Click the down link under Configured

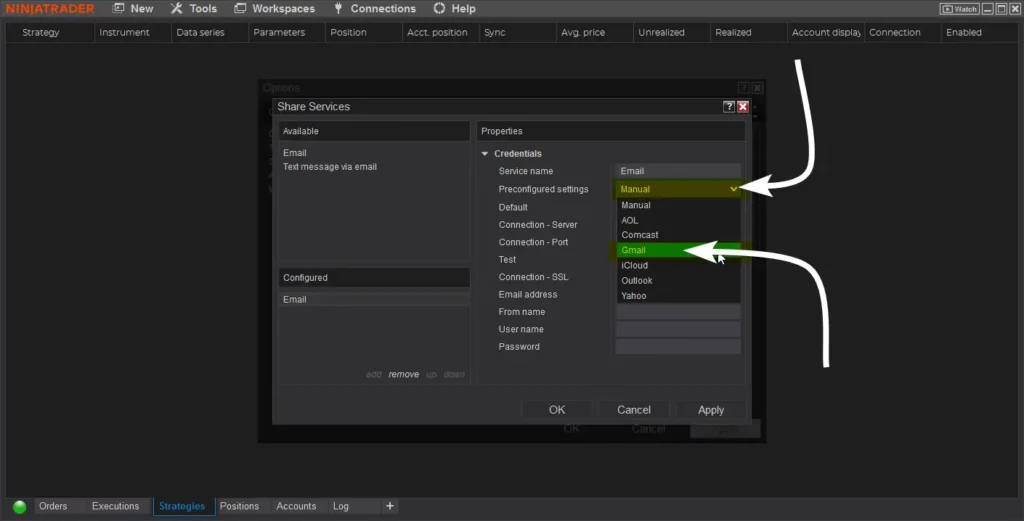pos(454,374)
